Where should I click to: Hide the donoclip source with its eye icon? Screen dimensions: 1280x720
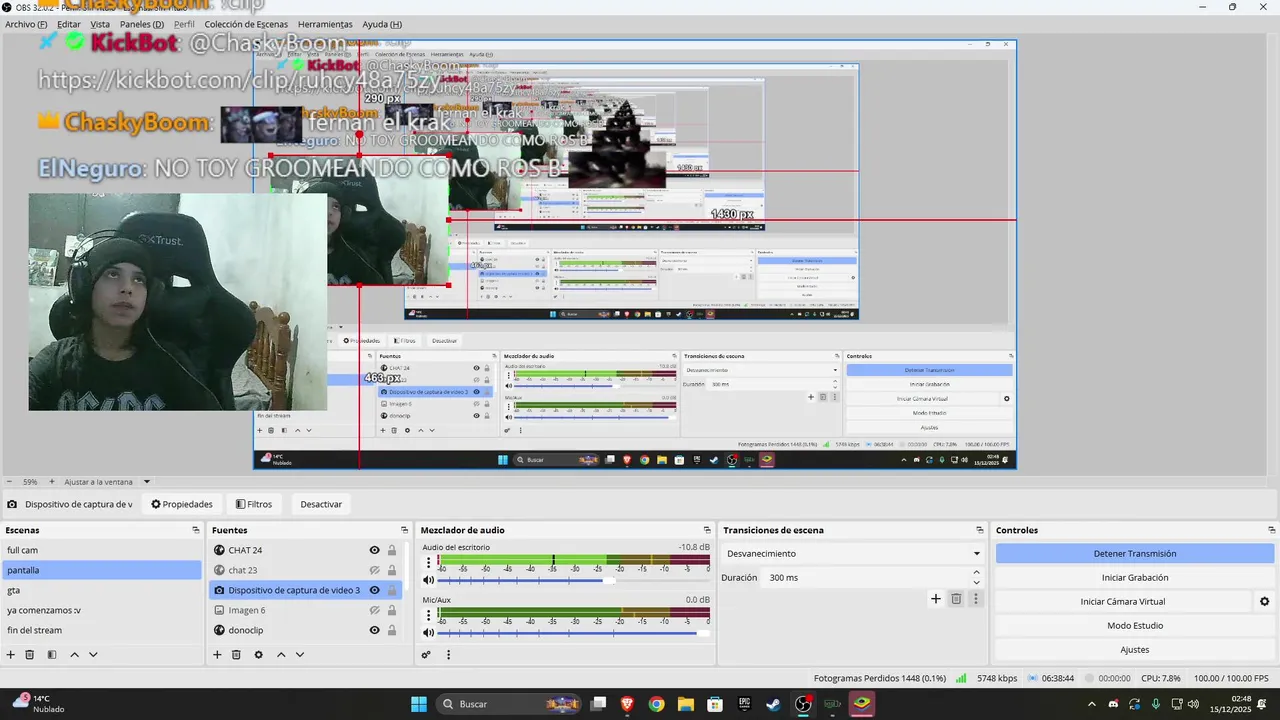(x=375, y=630)
